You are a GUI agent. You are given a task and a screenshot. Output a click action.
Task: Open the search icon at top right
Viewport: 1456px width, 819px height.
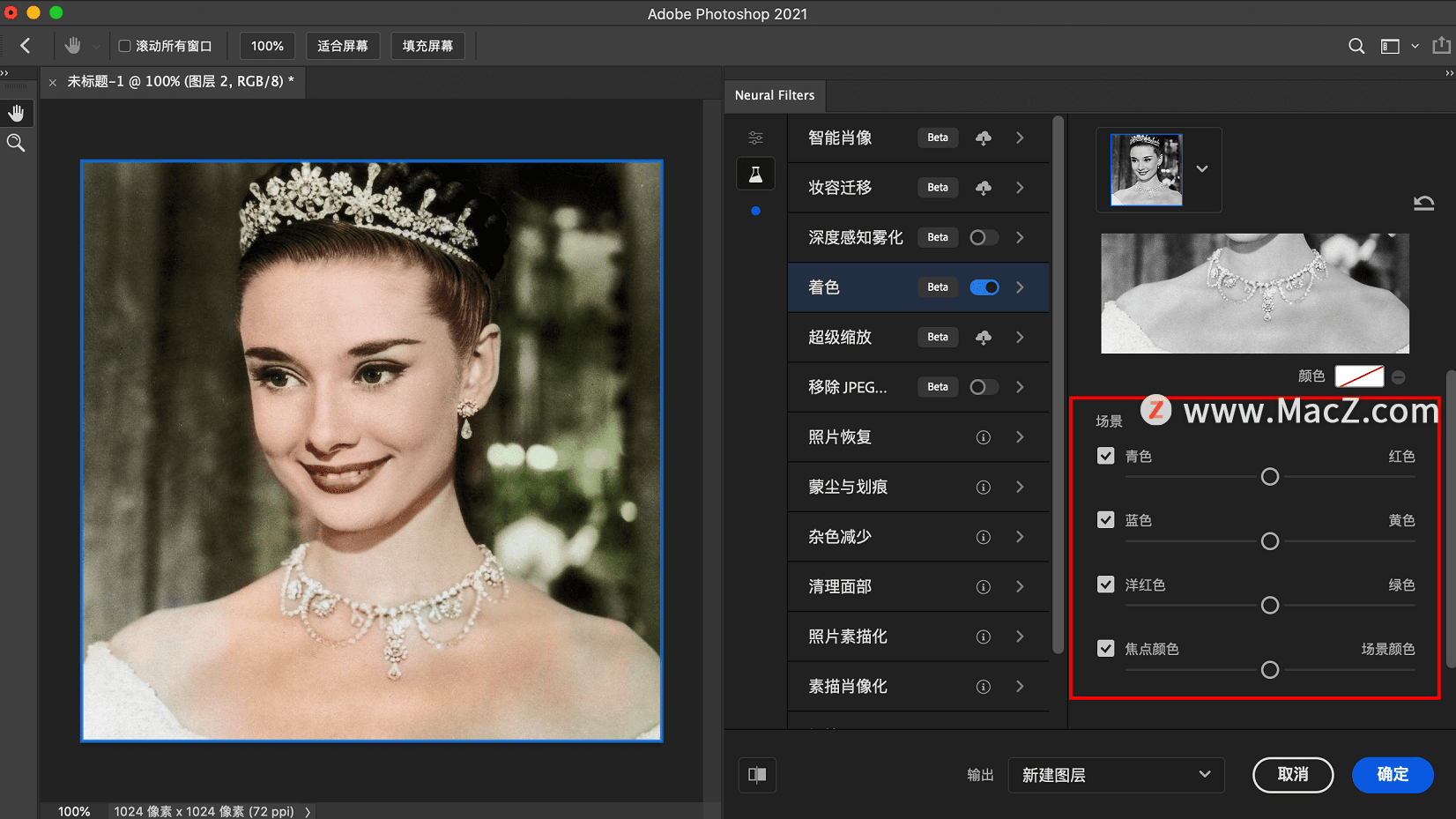click(x=1356, y=46)
